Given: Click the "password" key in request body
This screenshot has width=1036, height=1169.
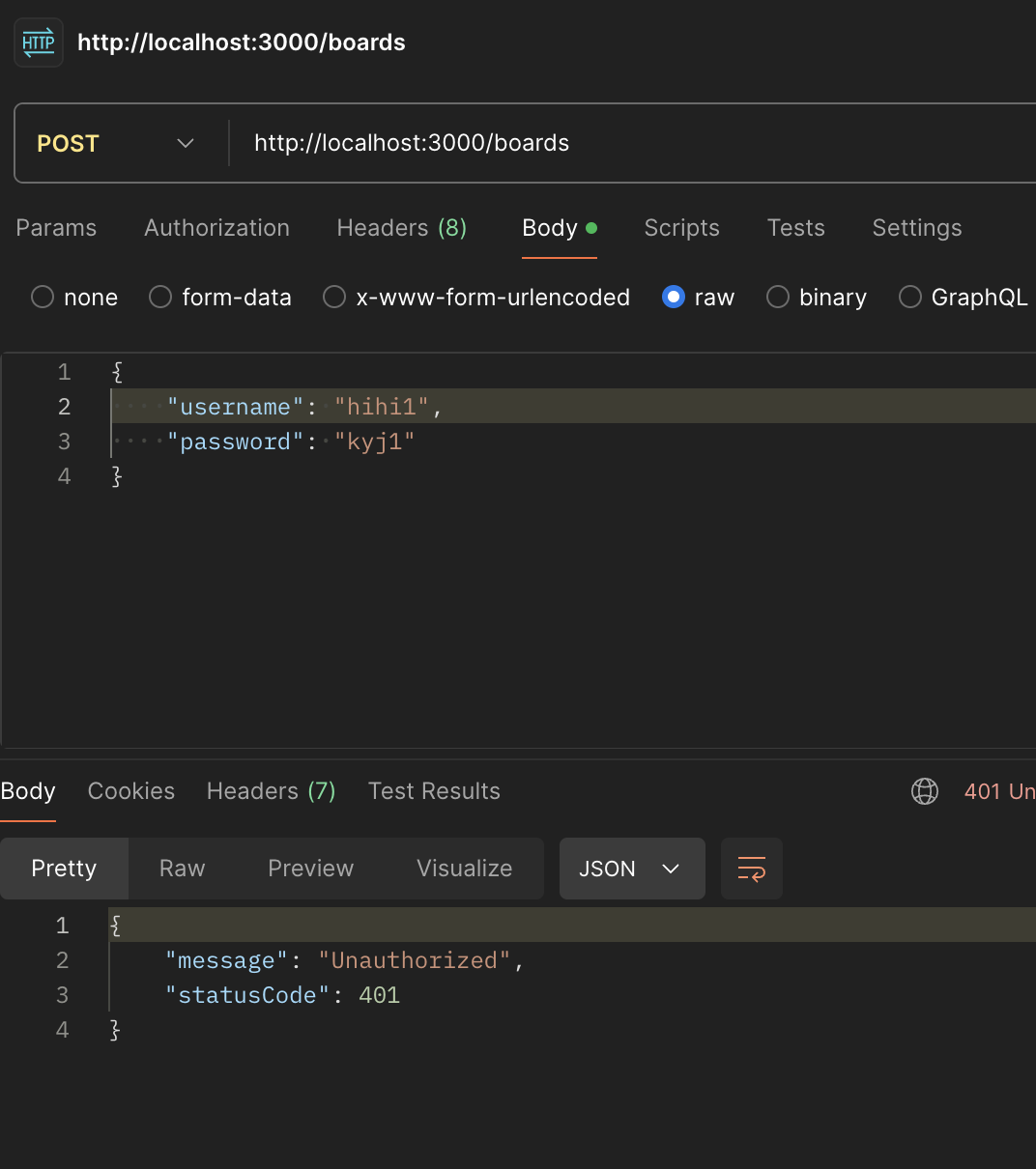Looking at the screenshot, I should pyautogui.click(x=235, y=442).
